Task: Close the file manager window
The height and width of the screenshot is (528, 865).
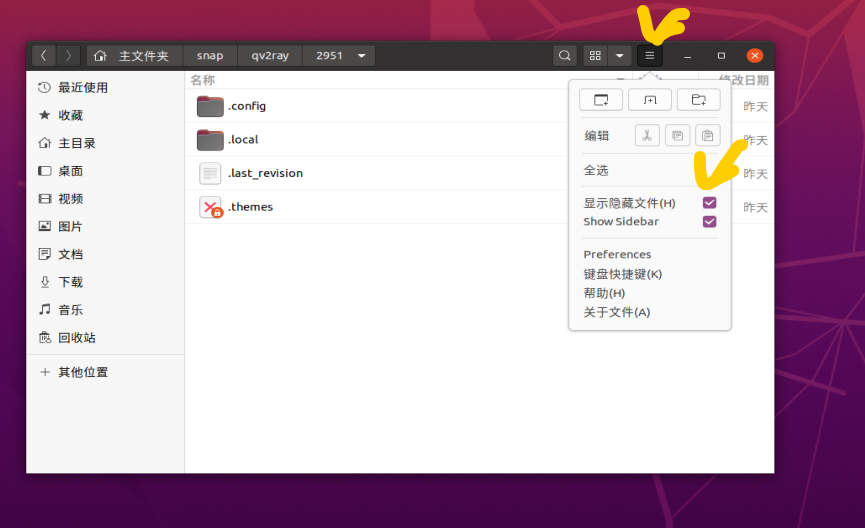Action: click(x=755, y=56)
